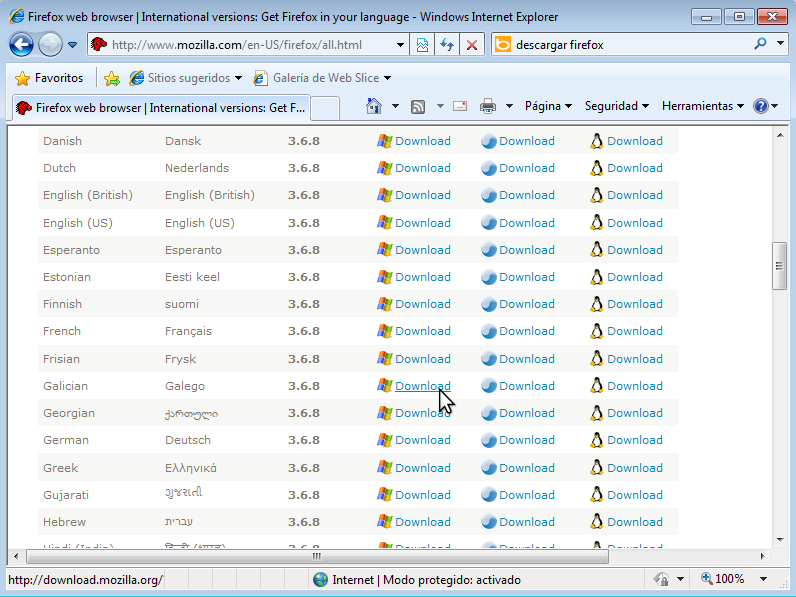Click the horizontal scrollbar thumb

(317, 556)
